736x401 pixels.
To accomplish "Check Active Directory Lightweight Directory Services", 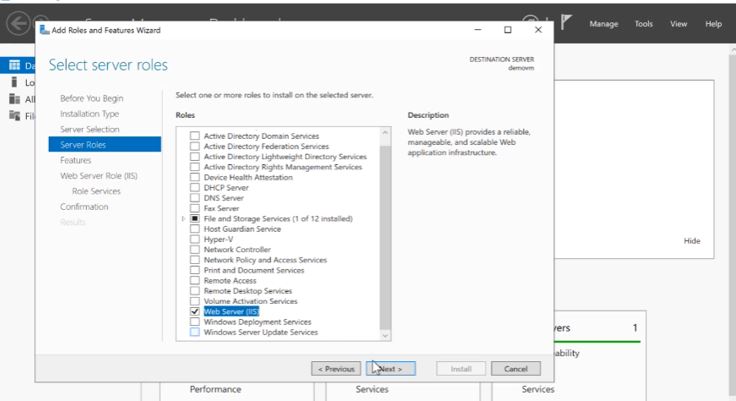I will 195,156.
